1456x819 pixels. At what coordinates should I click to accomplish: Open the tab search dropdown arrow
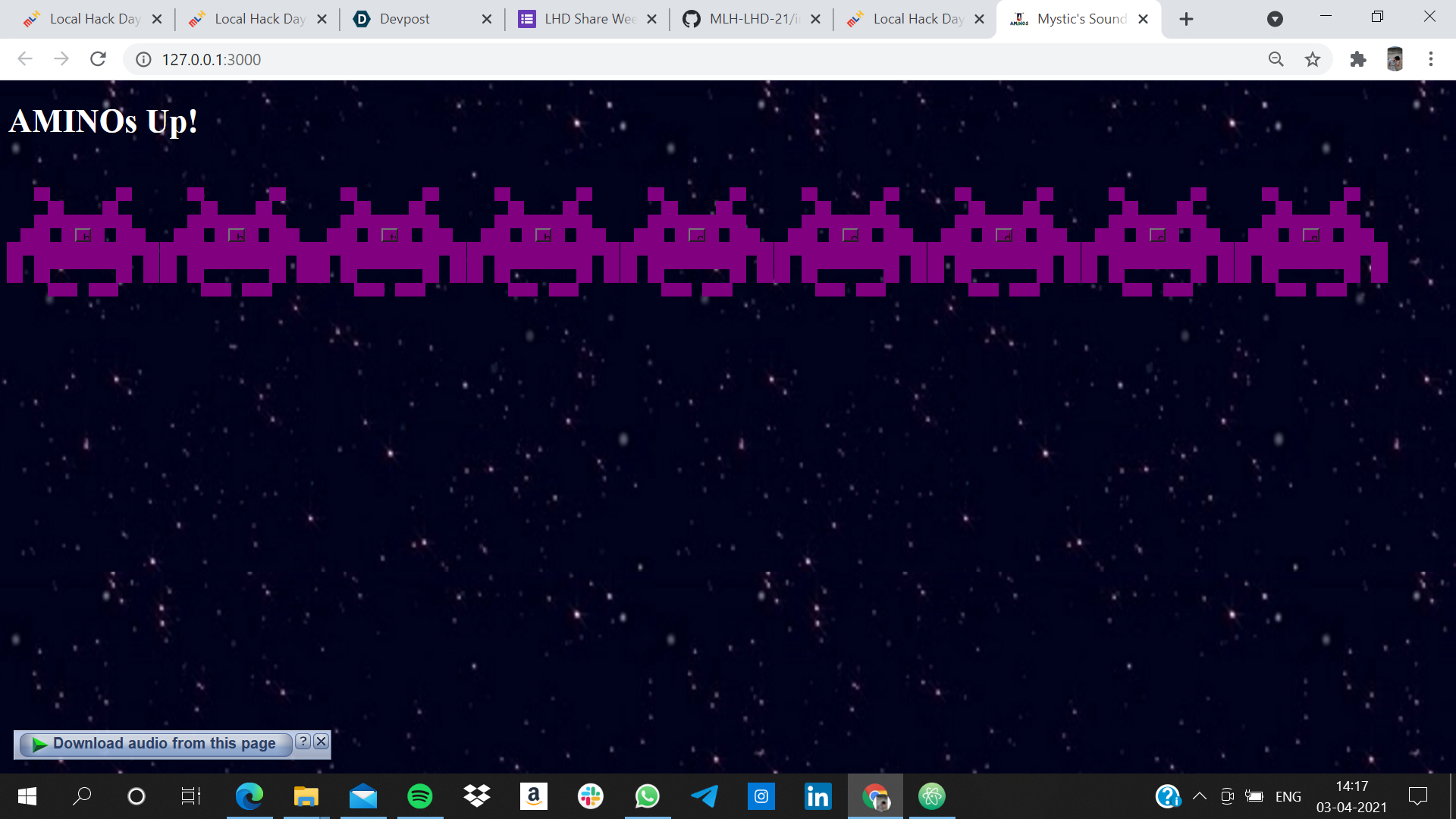click(1275, 19)
